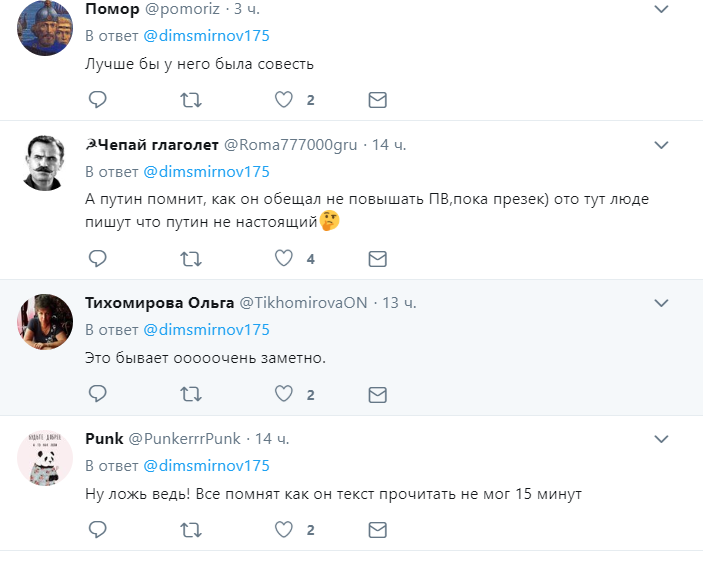Like the tweet from Punk

284,530
